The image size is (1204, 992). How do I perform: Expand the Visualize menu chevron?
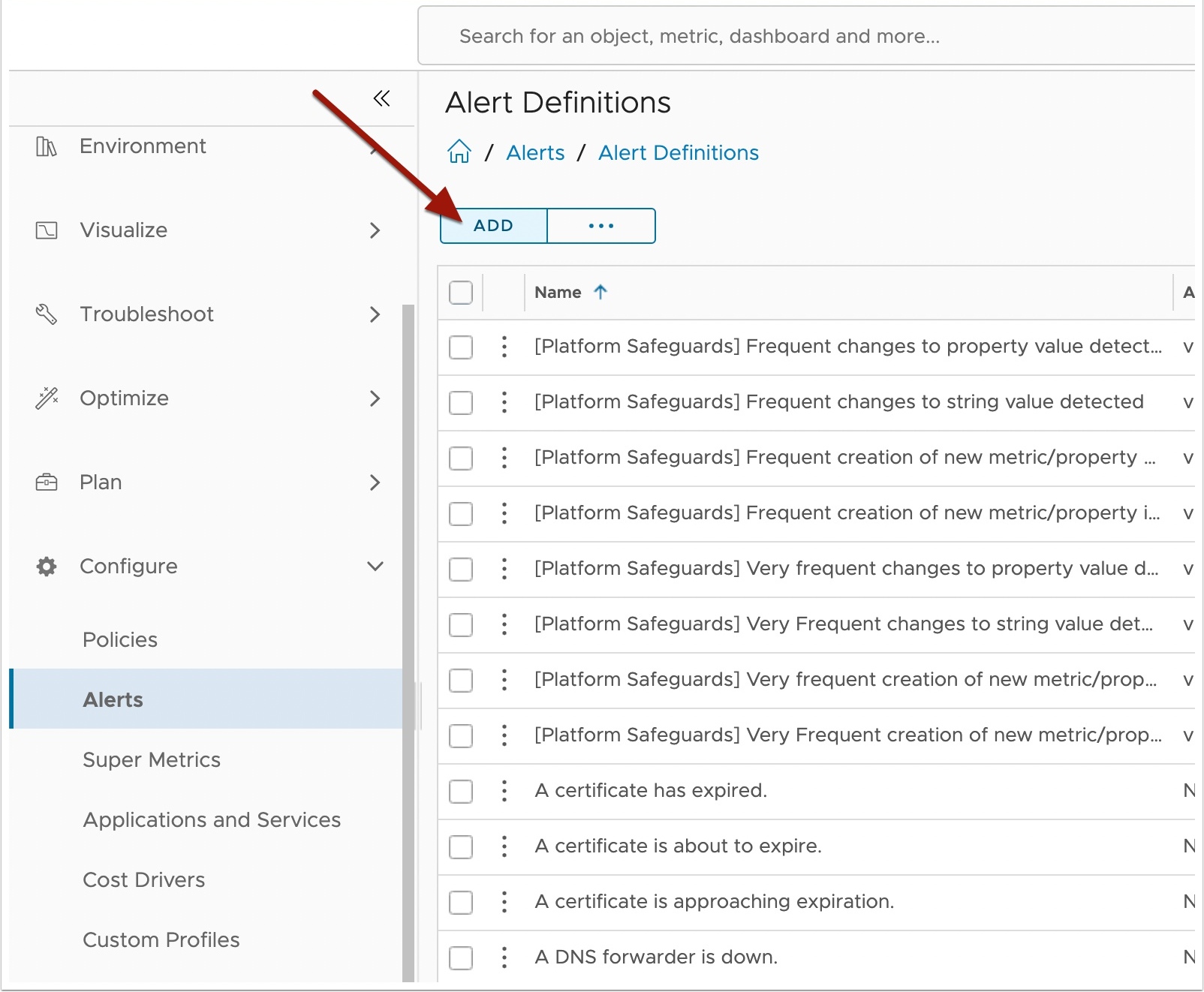pyautogui.click(x=375, y=230)
